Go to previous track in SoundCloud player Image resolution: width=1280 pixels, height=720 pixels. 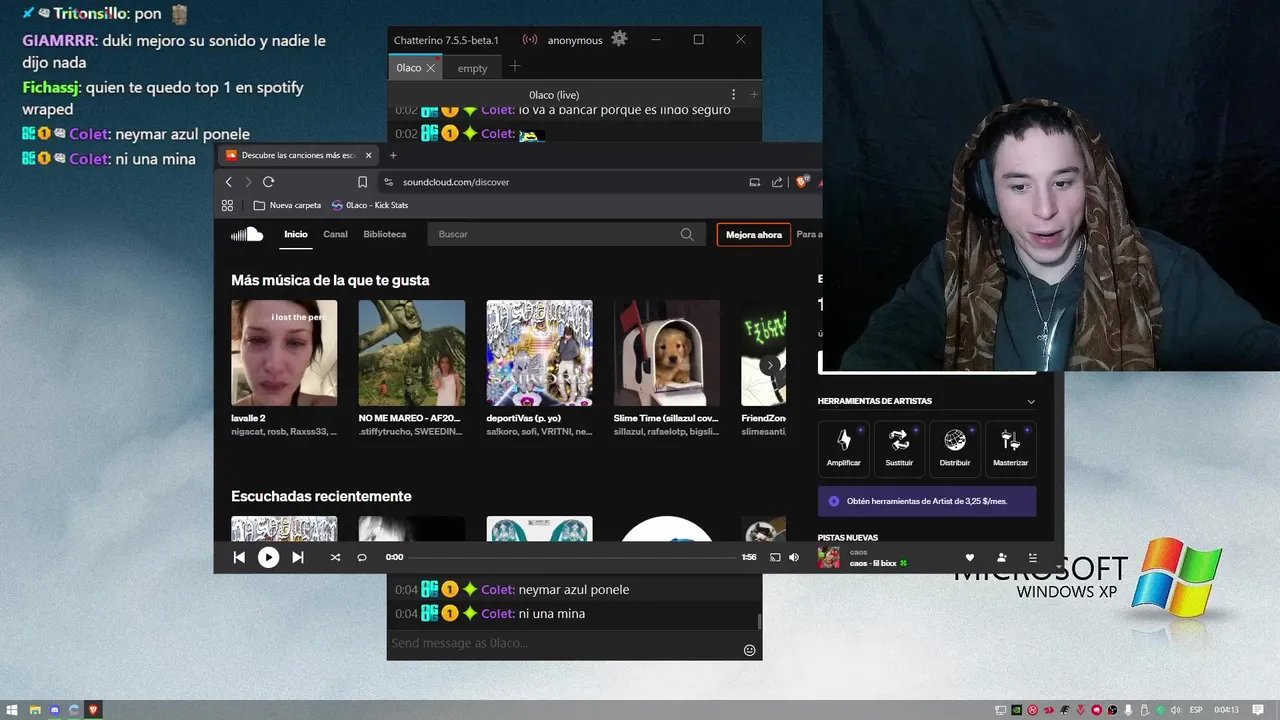point(239,557)
